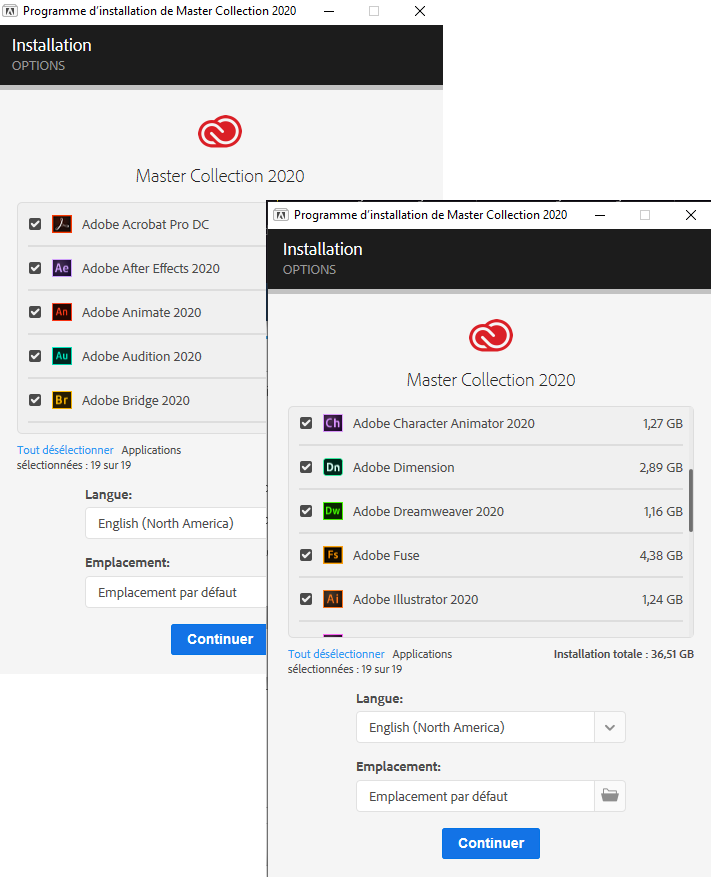The width and height of the screenshot is (711, 877).
Task: Uncheck Adobe Illustrator 2020
Action: [x=306, y=599]
